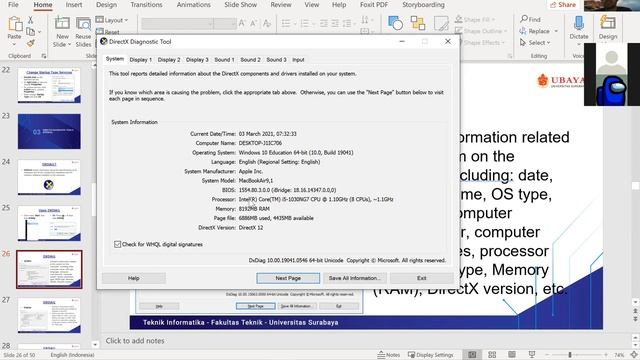The width and height of the screenshot is (640, 360).
Task: Click the zoom out minus icon
Action: coord(548,355)
